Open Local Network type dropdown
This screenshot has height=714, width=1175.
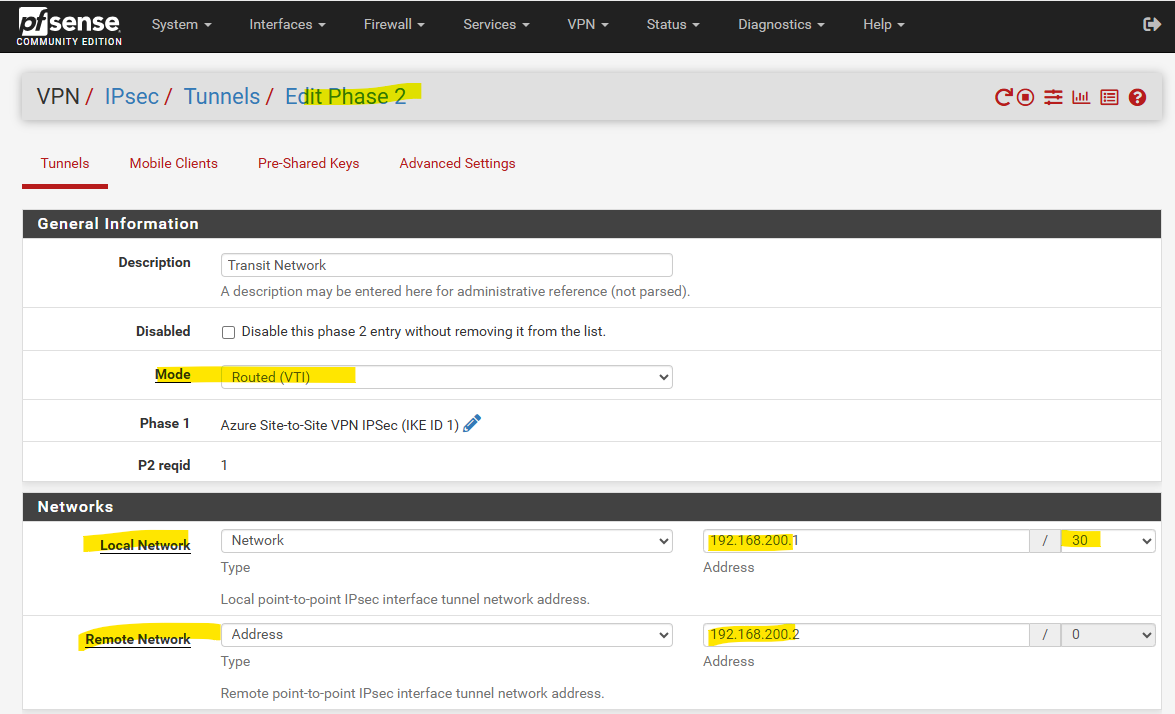tap(447, 541)
